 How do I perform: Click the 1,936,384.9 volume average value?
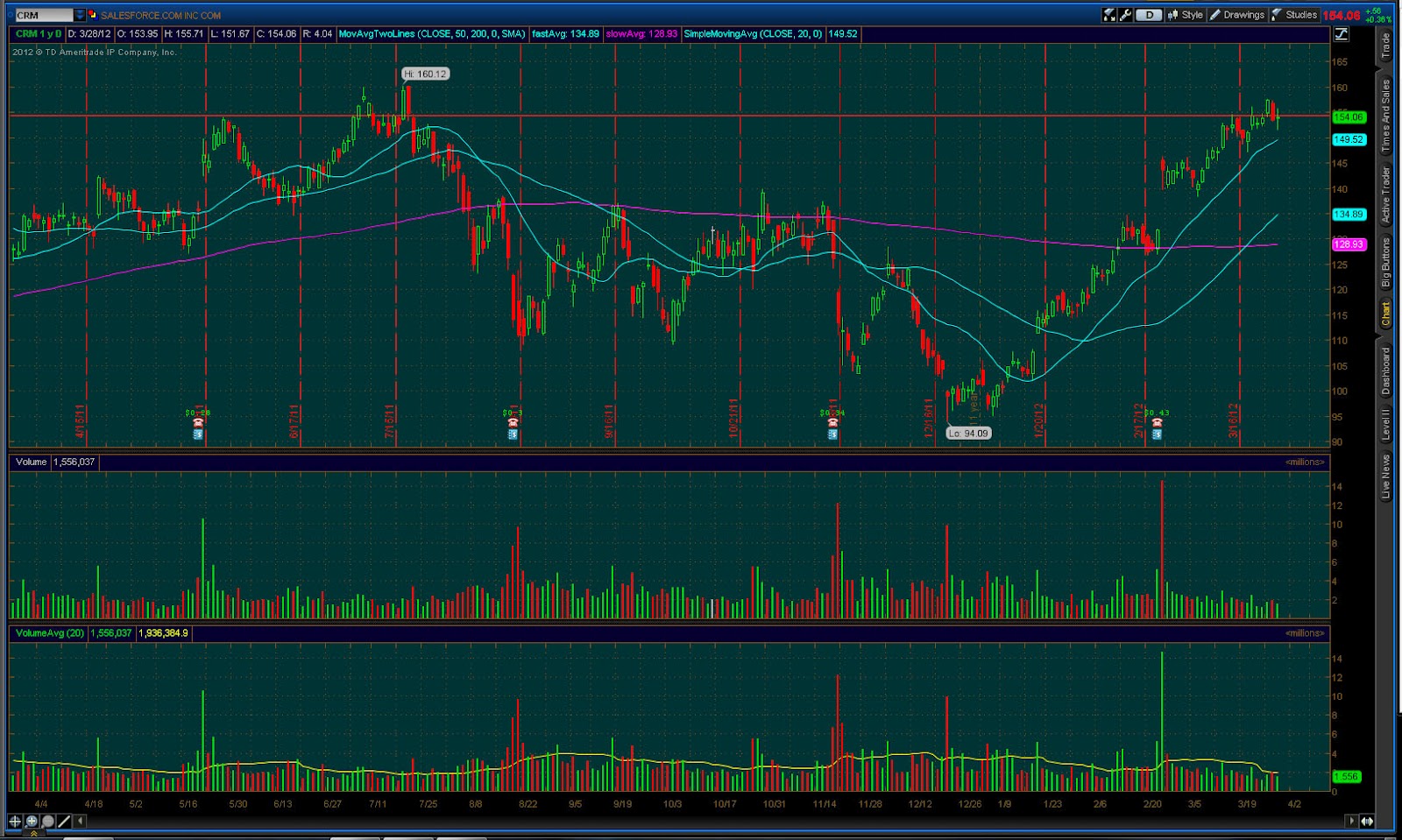point(164,632)
